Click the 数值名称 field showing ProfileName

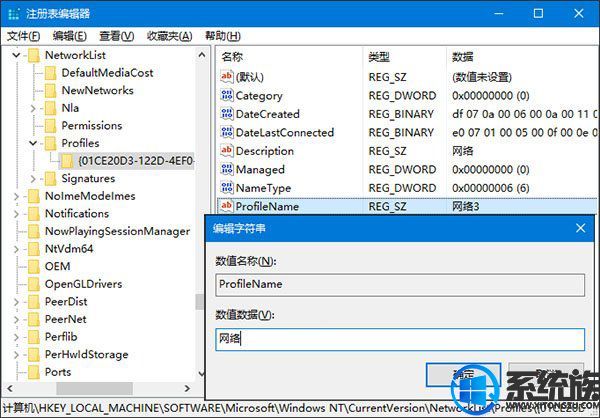(400, 284)
